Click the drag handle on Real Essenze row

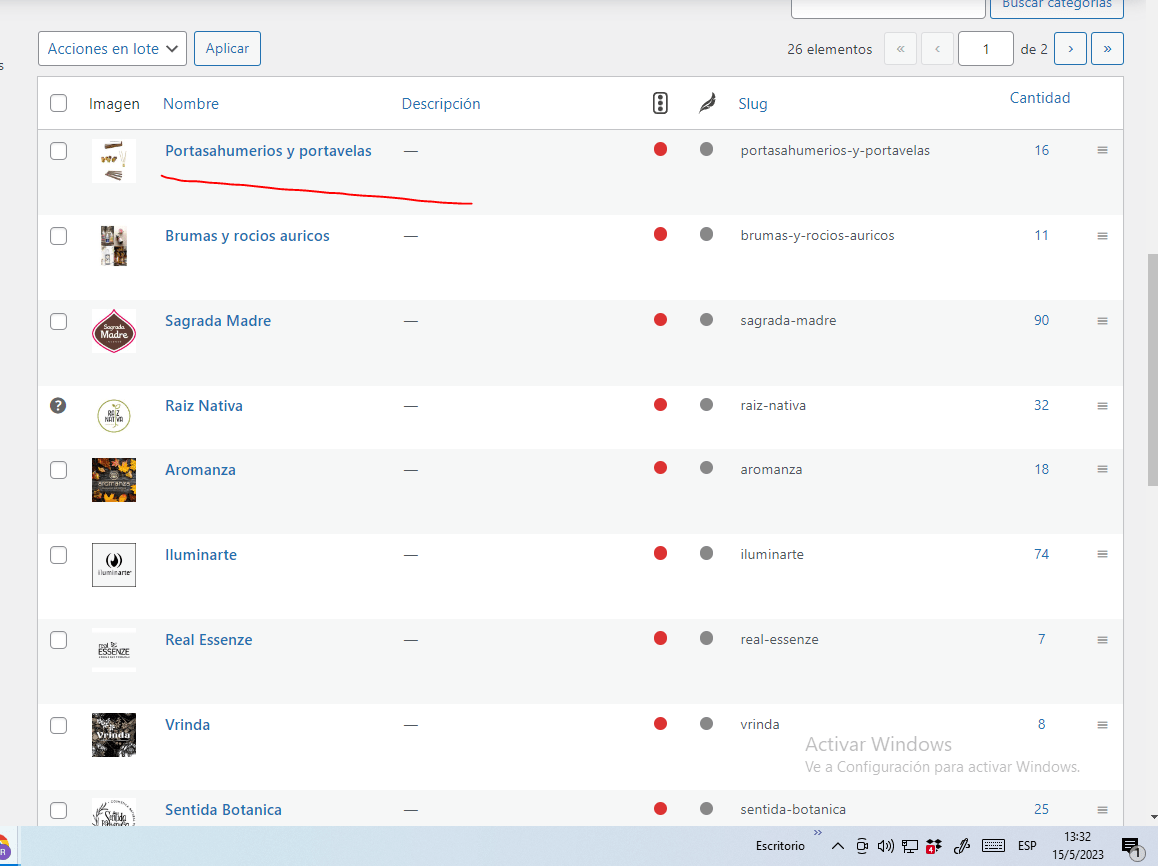click(1103, 639)
